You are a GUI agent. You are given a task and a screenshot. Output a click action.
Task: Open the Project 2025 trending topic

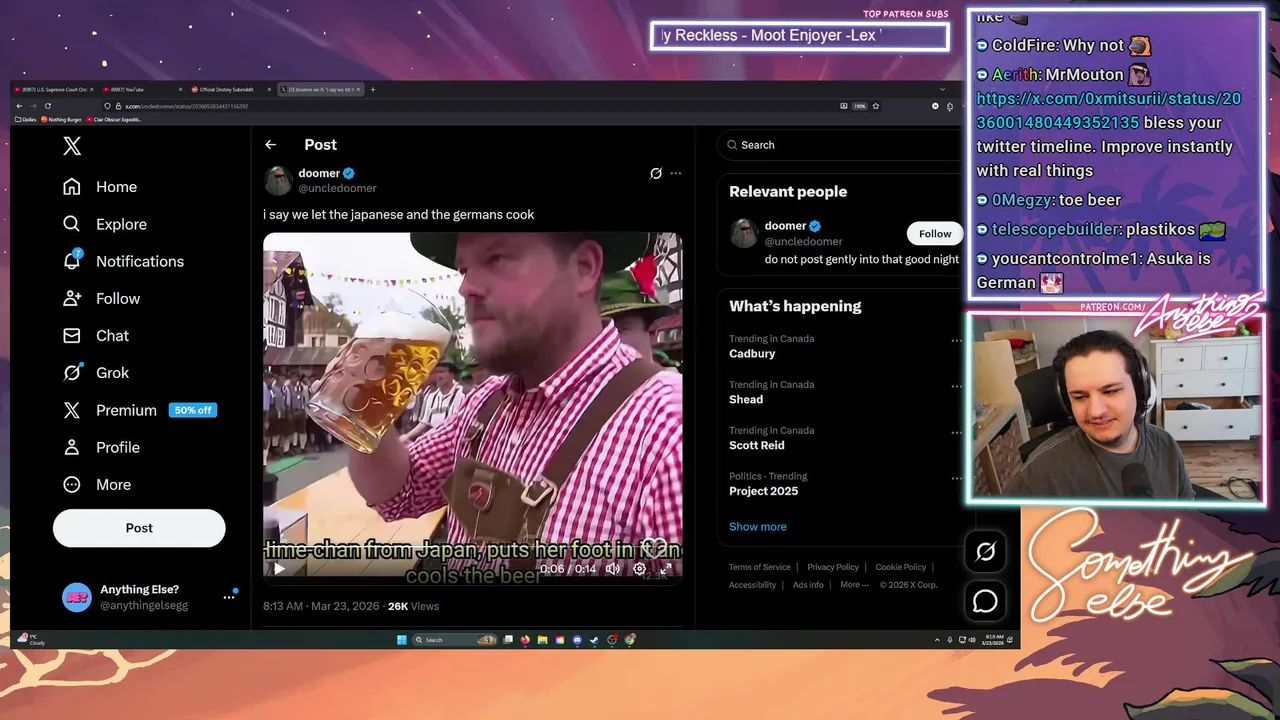click(763, 492)
